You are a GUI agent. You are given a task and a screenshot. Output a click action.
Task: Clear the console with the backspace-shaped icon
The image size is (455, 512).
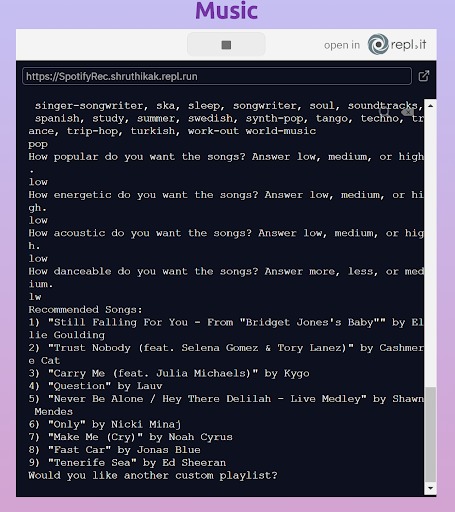click(x=407, y=112)
